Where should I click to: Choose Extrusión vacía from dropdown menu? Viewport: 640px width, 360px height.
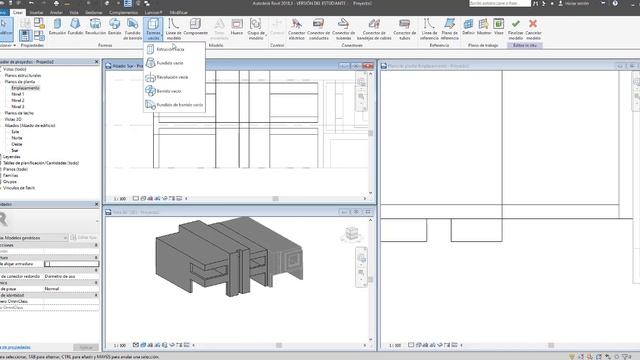[174, 49]
